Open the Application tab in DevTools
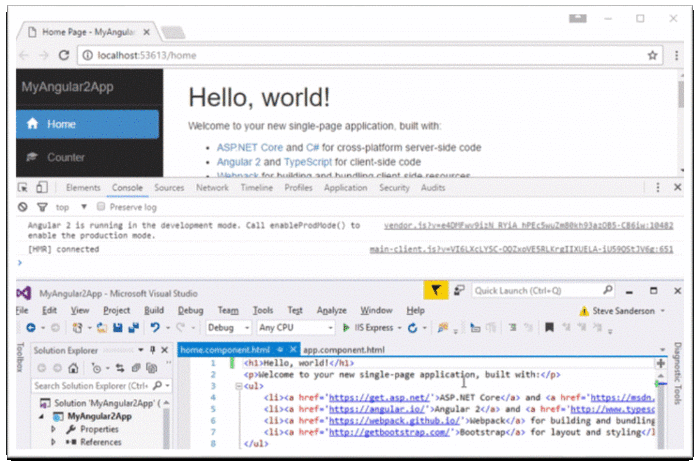 point(346,188)
